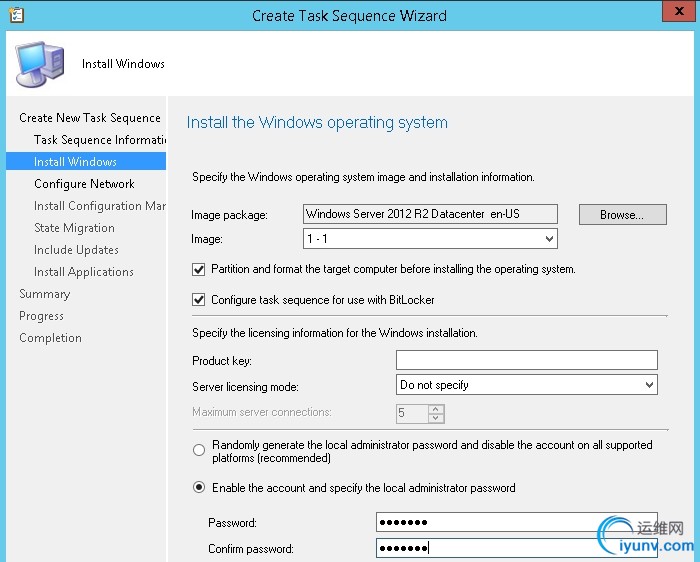Click the text Specify the licensing information
This screenshot has height=562, width=700.
coord(335,333)
